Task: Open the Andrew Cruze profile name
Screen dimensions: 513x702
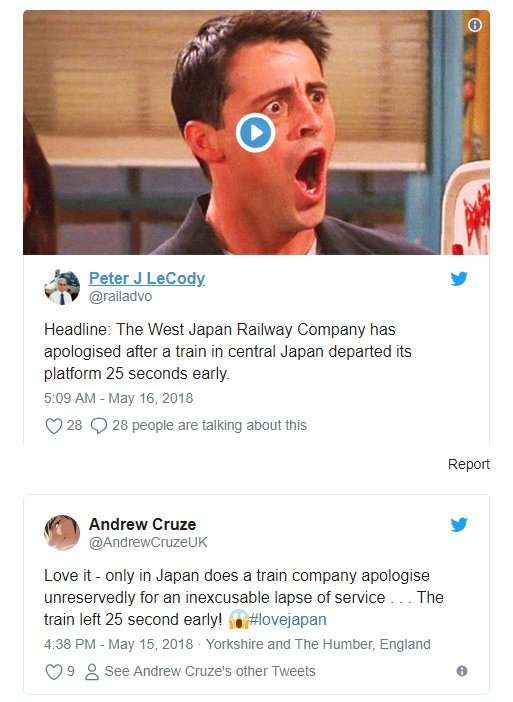Action: coord(142,524)
